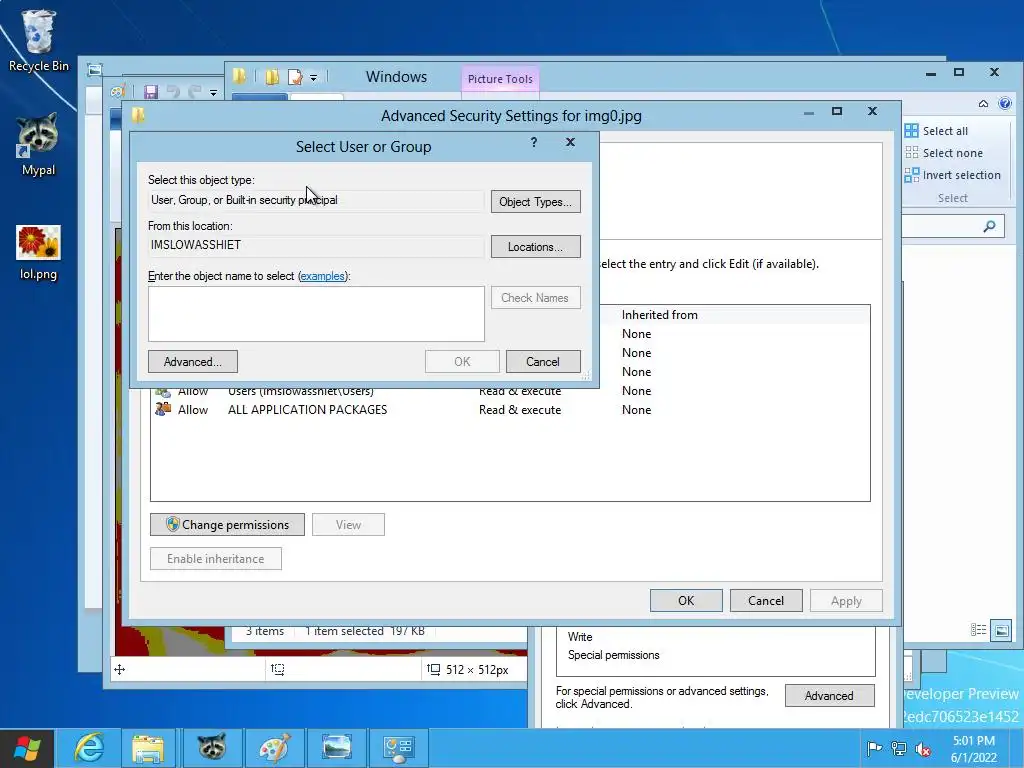Click Select all in Explorer ribbon
1024x768 pixels.
936,131
